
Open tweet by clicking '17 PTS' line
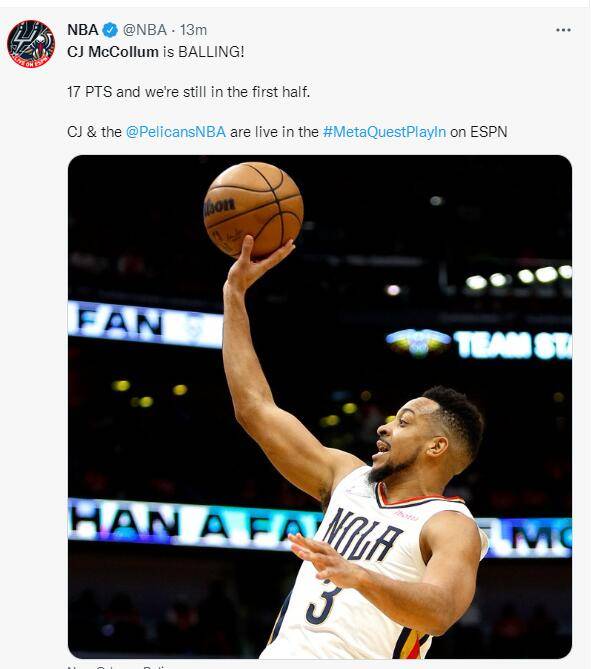tap(188, 92)
